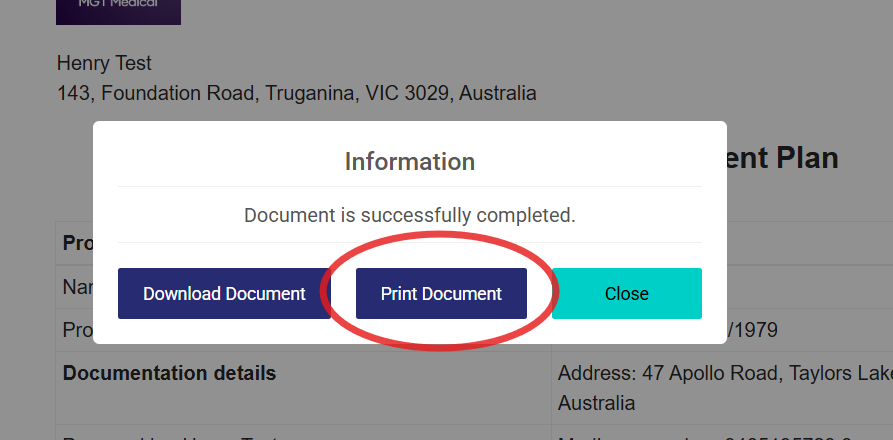Close the Information dialog

pos(626,294)
